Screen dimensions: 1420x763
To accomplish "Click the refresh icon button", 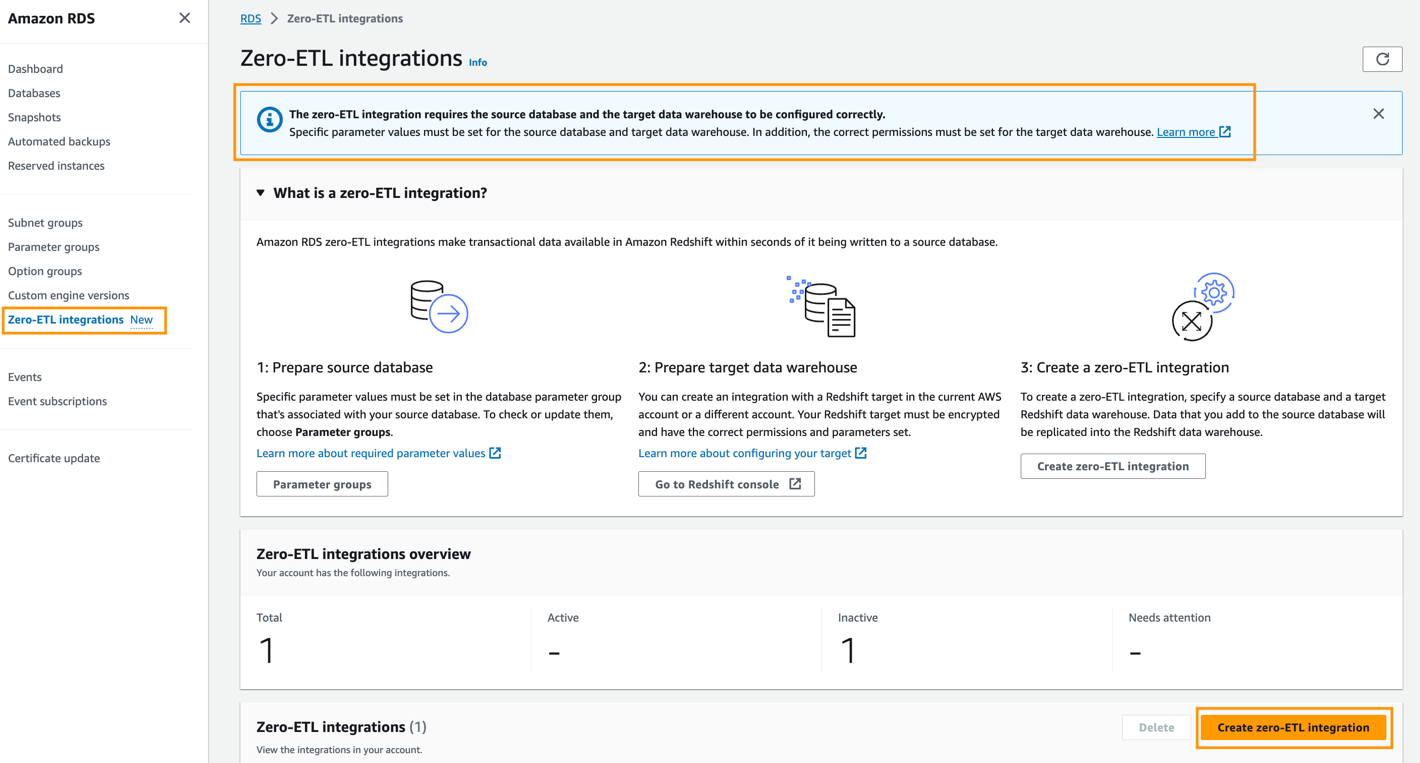I will click(1382, 60).
